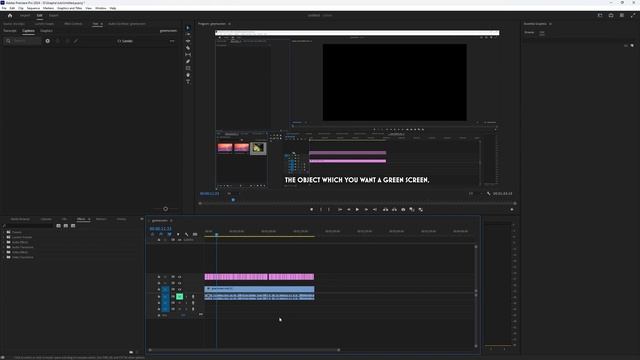Toggle V1 track output eye
Viewport: 640px width, 360px height.
[x=180, y=289]
